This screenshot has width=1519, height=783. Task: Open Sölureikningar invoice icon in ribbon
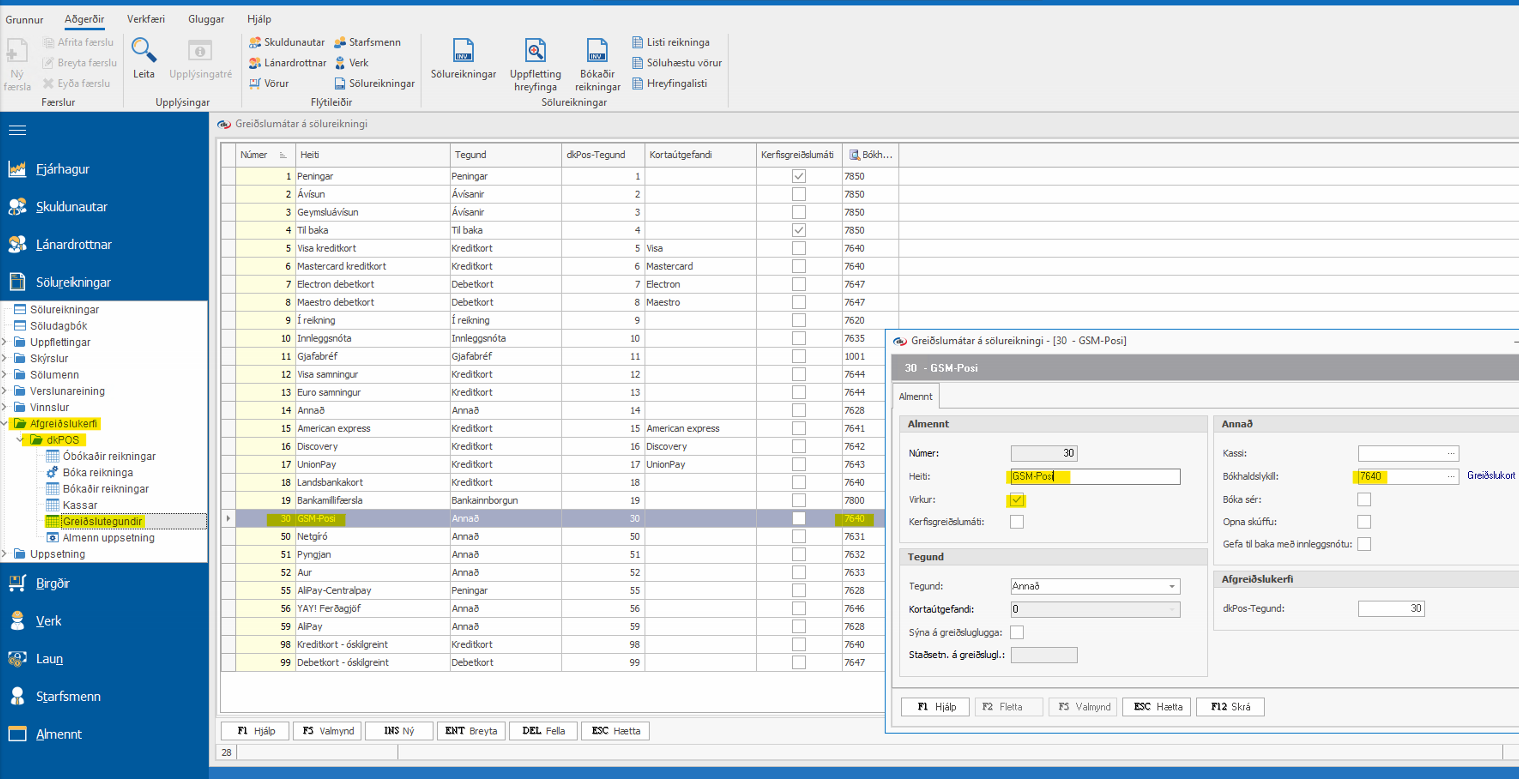[x=463, y=51]
